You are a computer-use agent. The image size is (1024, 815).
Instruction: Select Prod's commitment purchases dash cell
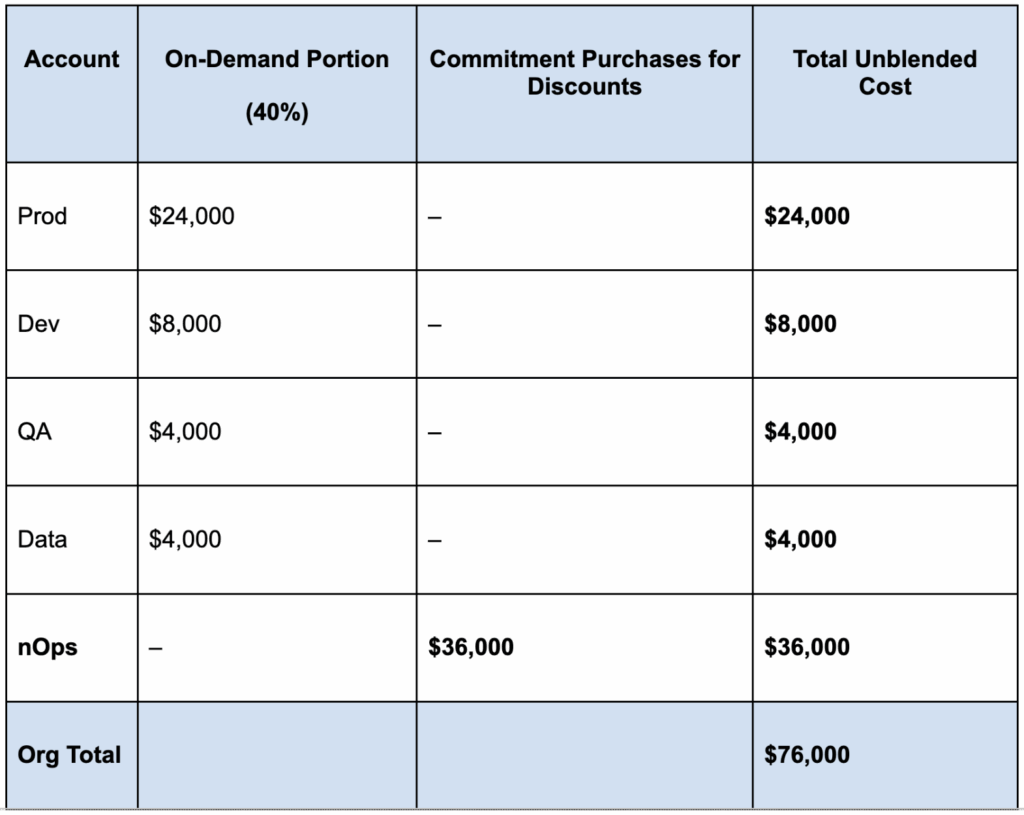click(x=434, y=217)
